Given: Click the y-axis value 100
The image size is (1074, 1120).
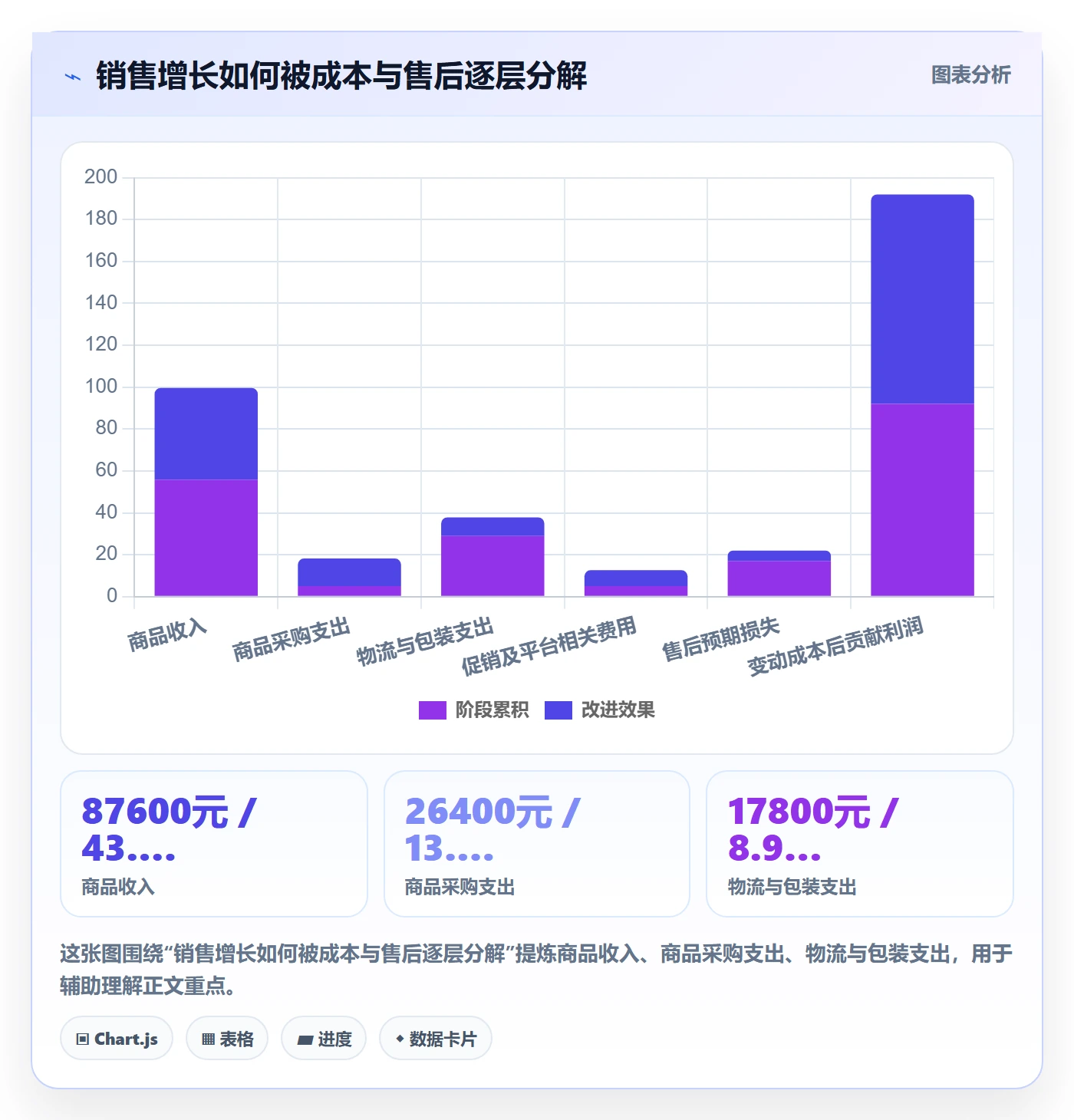Looking at the screenshot, I should point(100,387).
